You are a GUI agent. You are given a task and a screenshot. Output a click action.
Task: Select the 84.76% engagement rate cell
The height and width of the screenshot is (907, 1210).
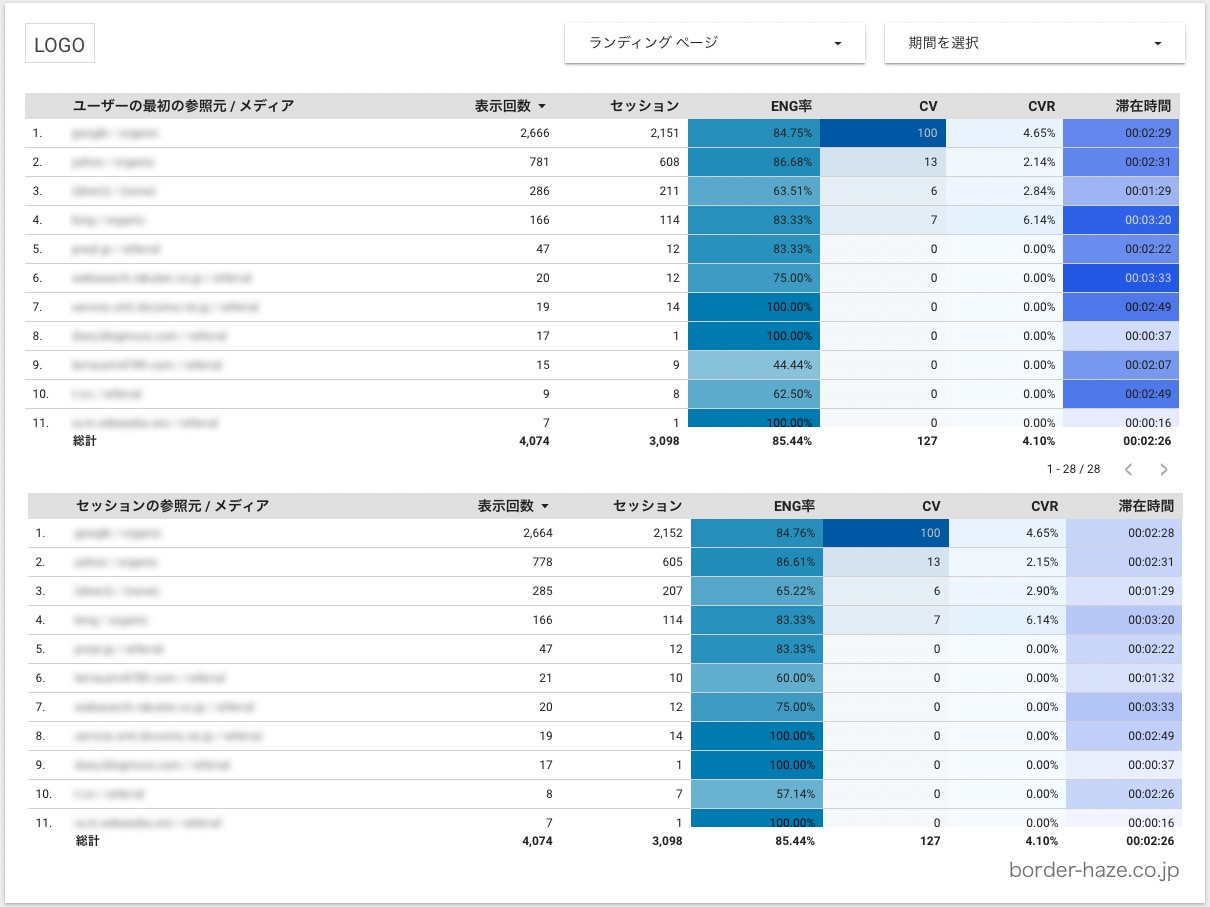coord(757,533)
